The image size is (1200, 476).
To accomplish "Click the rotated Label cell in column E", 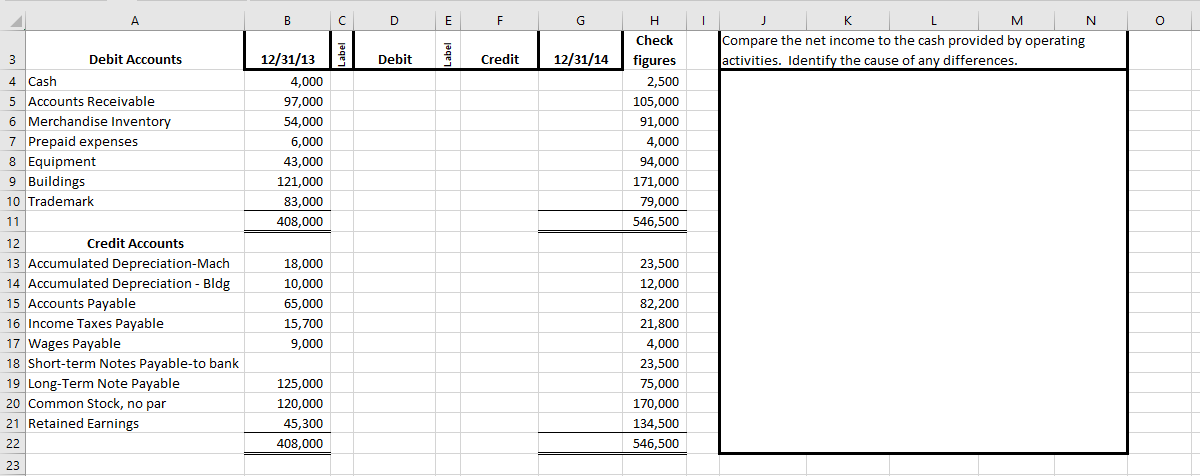I will (447, 50).
